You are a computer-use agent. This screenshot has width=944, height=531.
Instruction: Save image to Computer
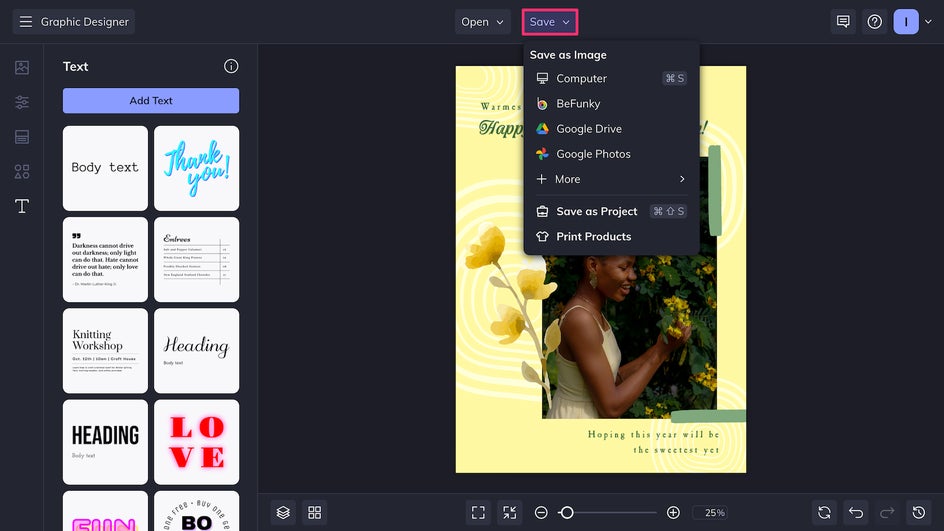(611, 78)
